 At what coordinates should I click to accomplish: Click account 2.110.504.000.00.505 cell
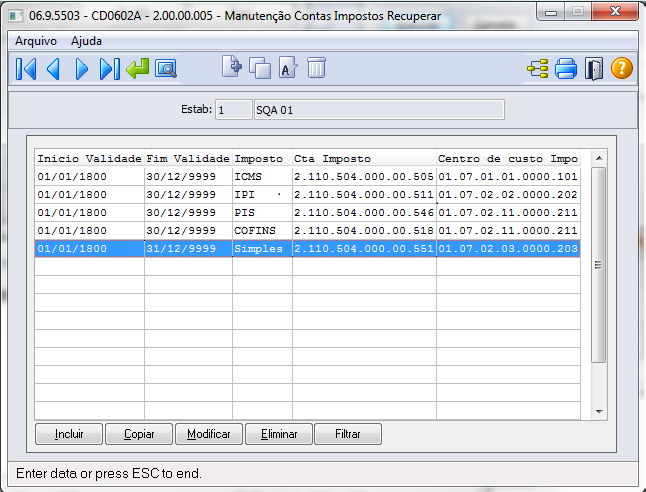364,177
